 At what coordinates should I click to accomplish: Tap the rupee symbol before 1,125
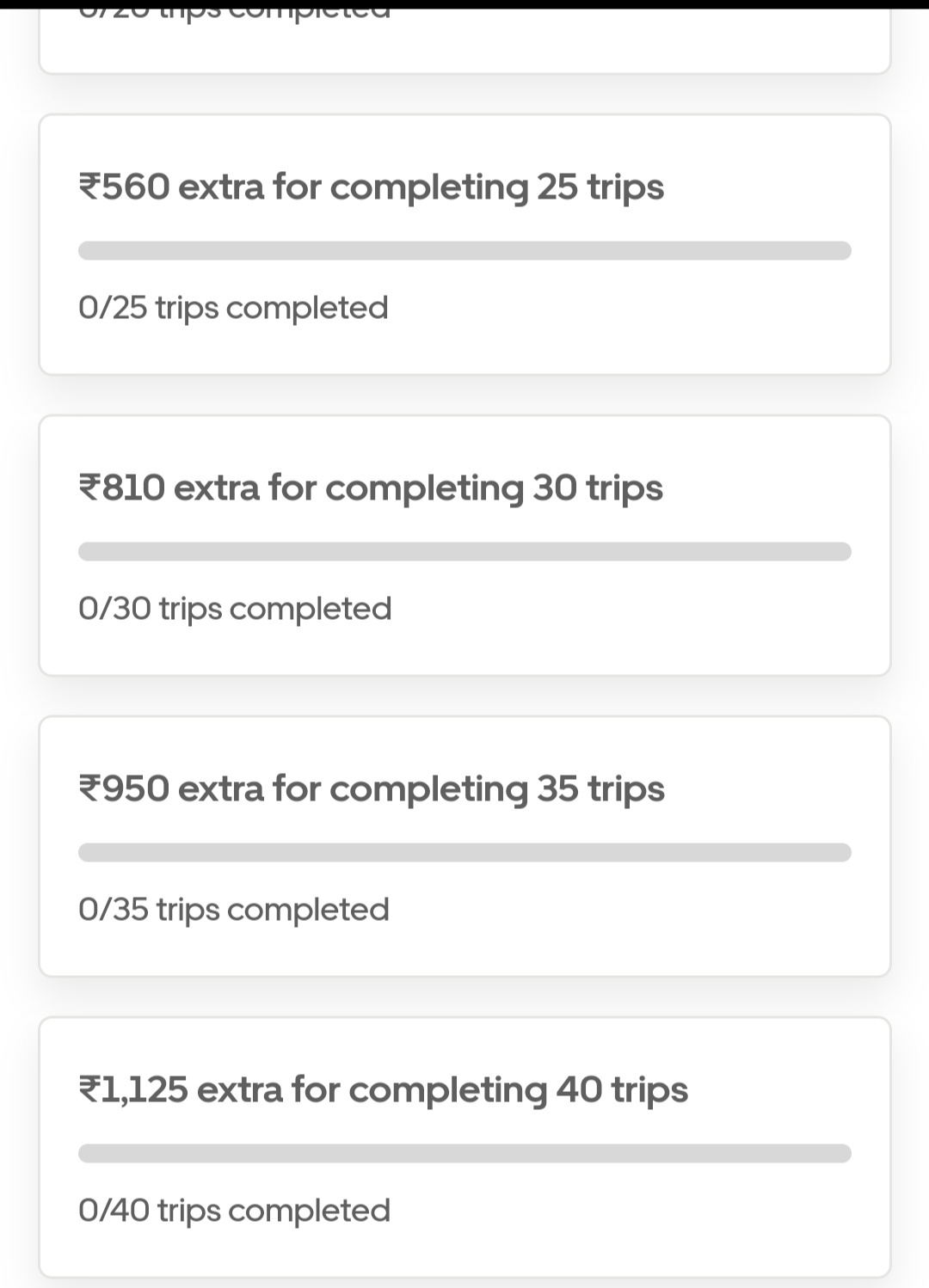point(89,1090)
